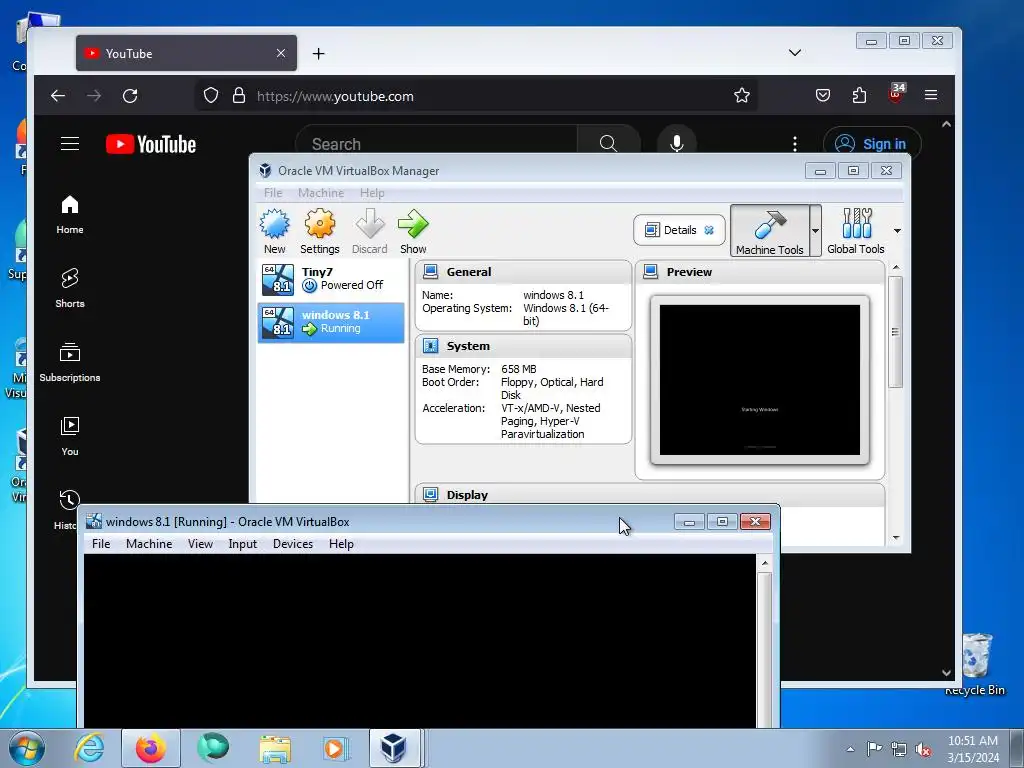Image resolution: width=1024 pixels, height=768 pixels.
Task: Click the muted volume tray icon
Action: [x=923, y=750]
